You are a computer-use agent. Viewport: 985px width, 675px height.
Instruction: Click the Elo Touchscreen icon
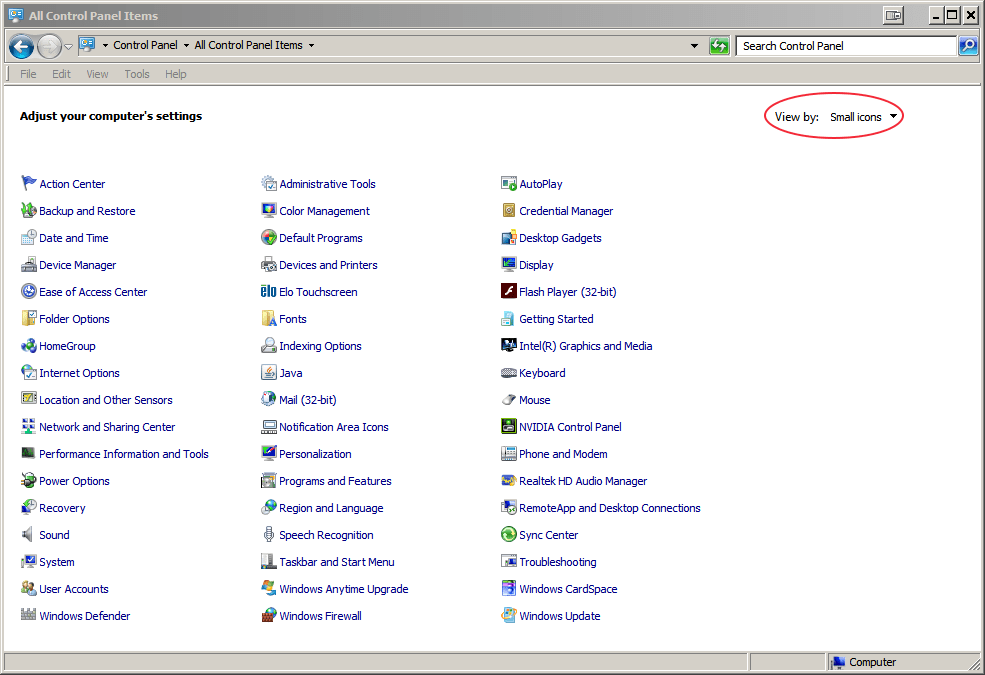point(269,291)
